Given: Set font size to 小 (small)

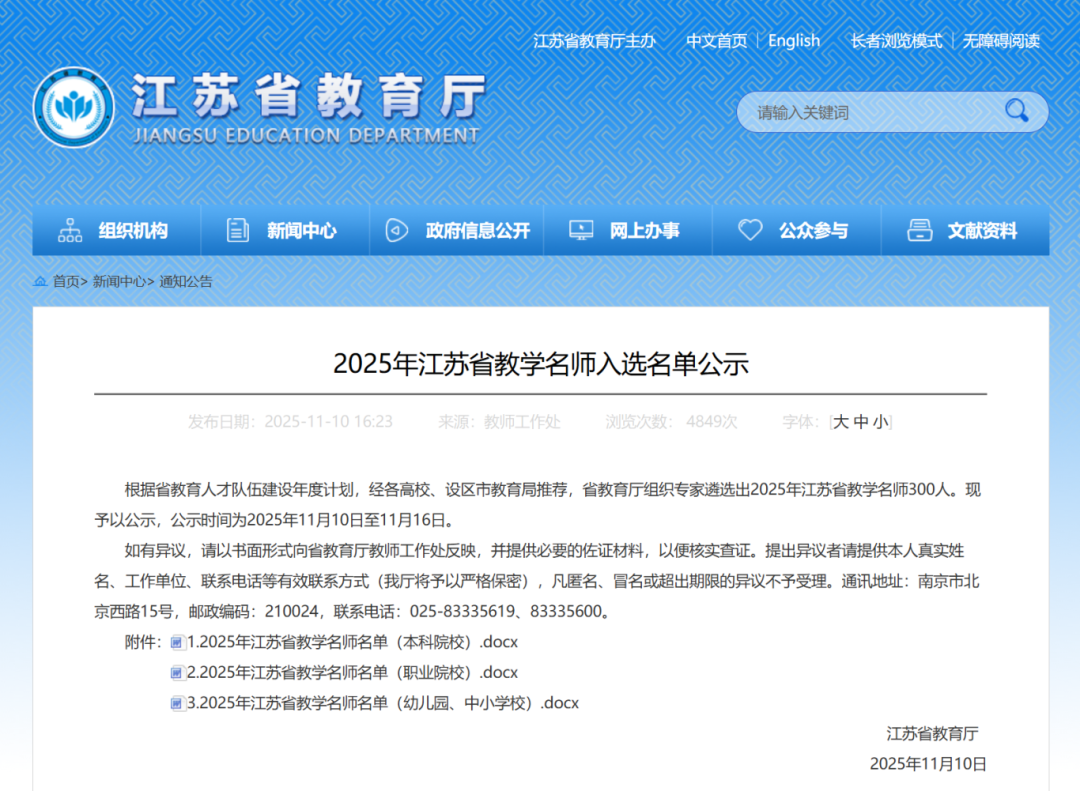Looking at the screenshot, I should click(879, 422).
